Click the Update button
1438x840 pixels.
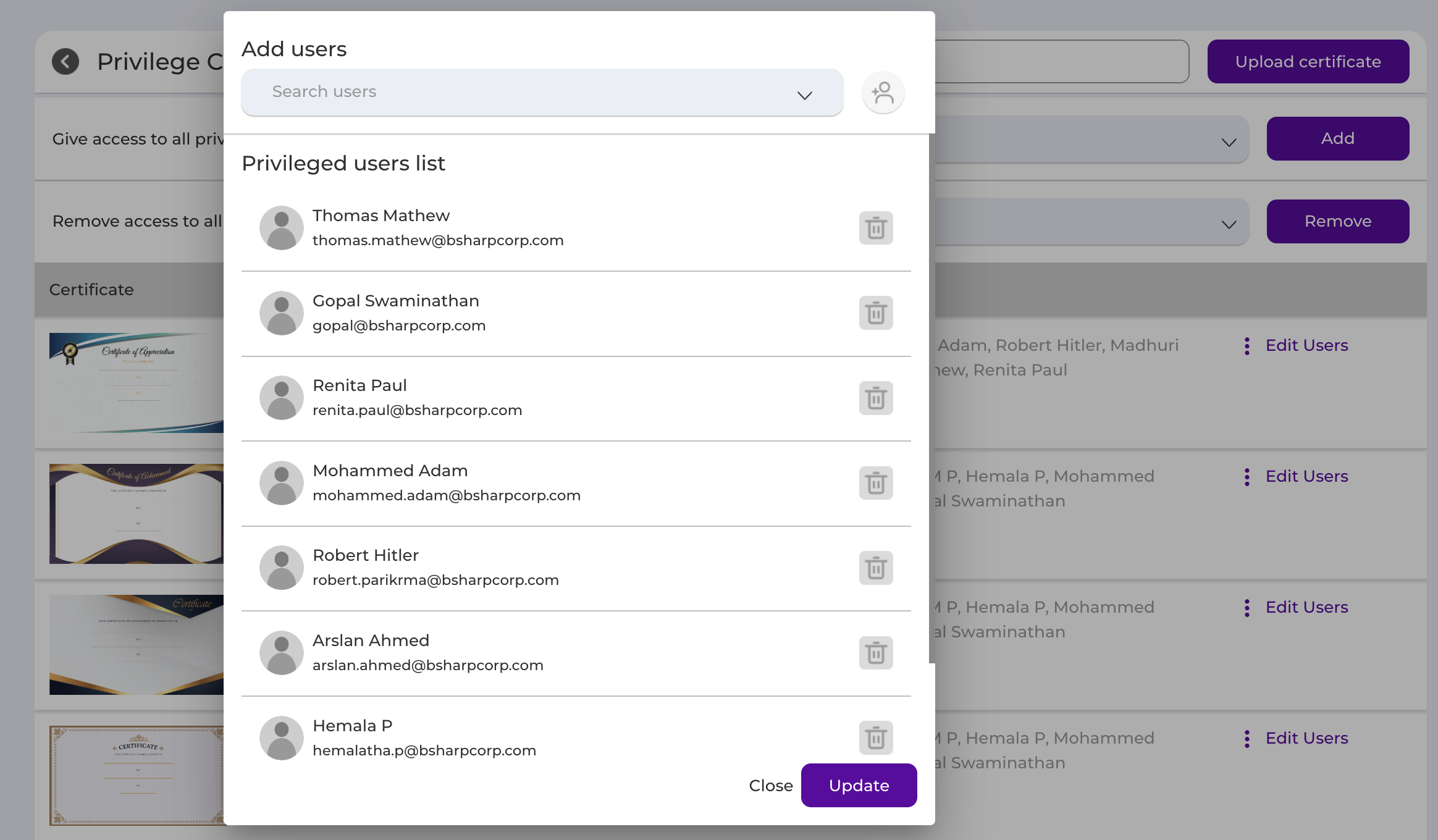[x=859, y=786]
